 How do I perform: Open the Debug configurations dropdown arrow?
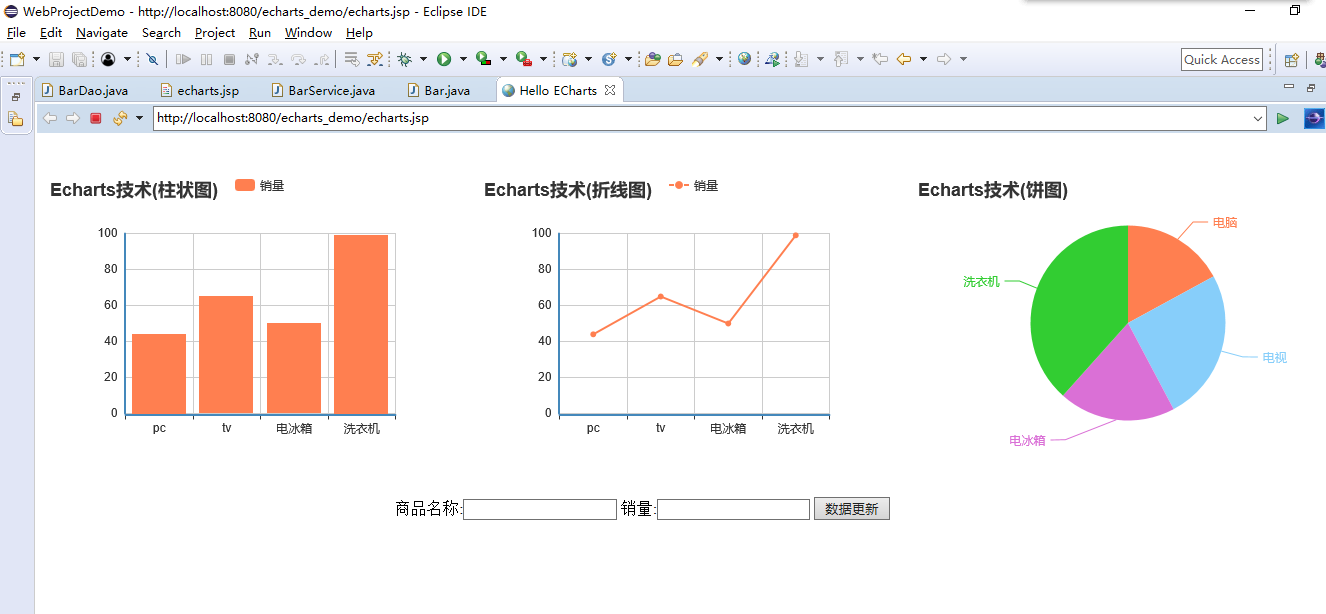tap(423, 59)
